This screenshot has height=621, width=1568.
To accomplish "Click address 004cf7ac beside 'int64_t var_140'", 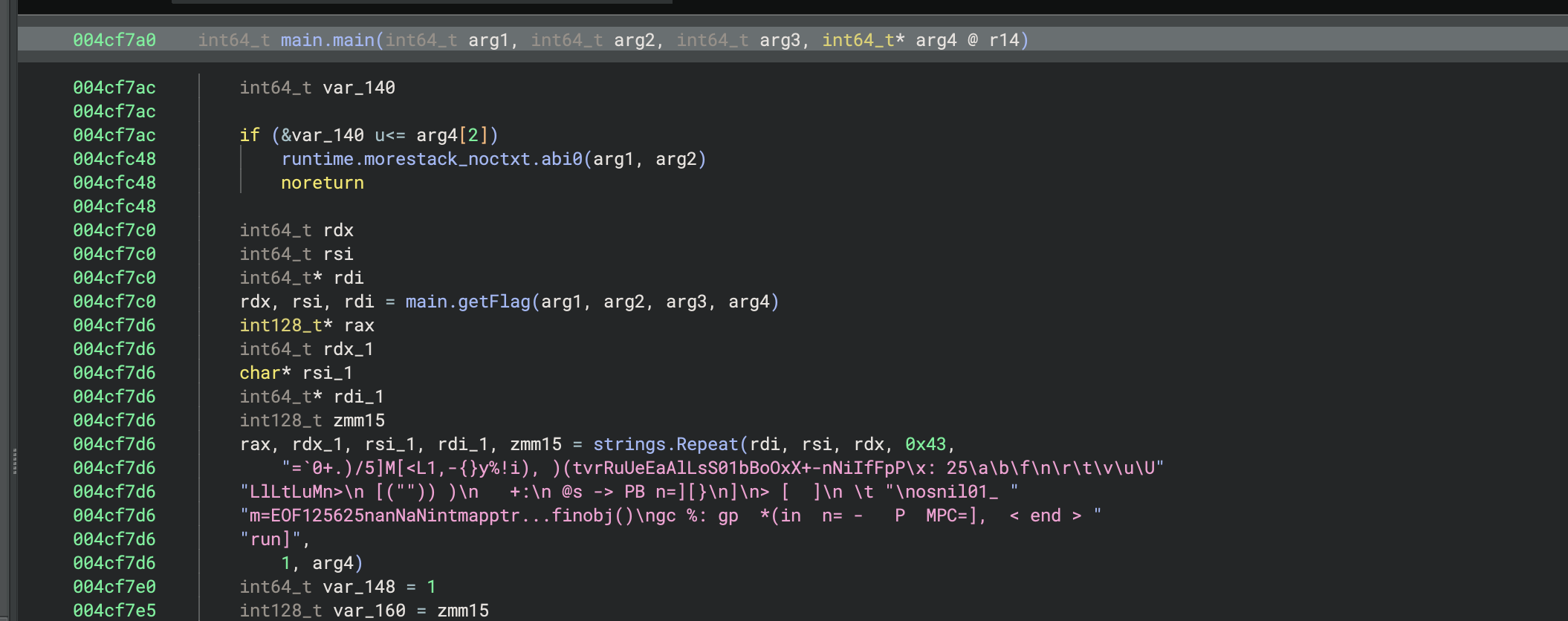I will click(x=114, y=88).
